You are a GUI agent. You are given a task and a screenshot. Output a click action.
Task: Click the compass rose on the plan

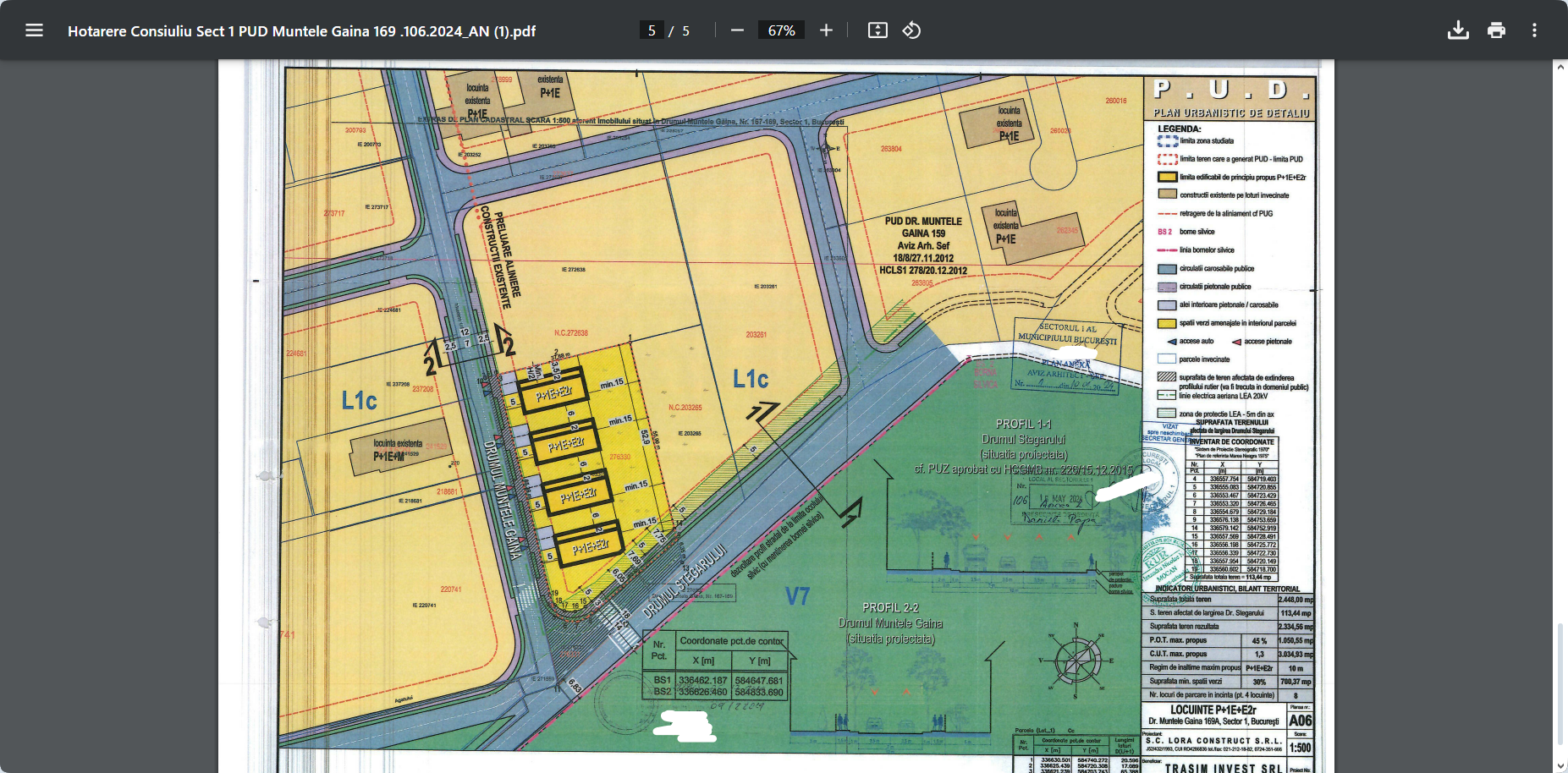click(1076, 661)
